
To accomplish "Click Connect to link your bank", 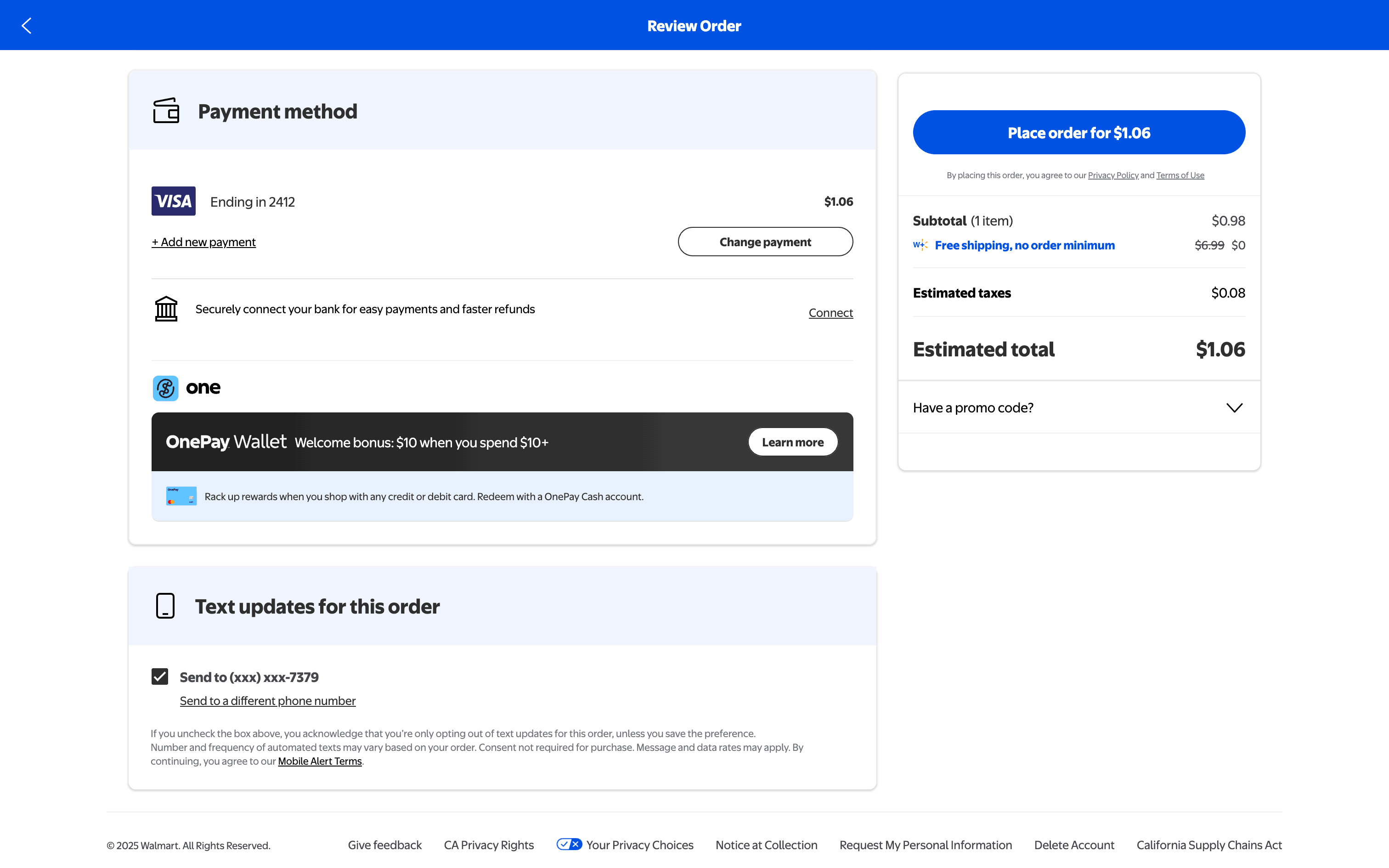I will (830, 313).
